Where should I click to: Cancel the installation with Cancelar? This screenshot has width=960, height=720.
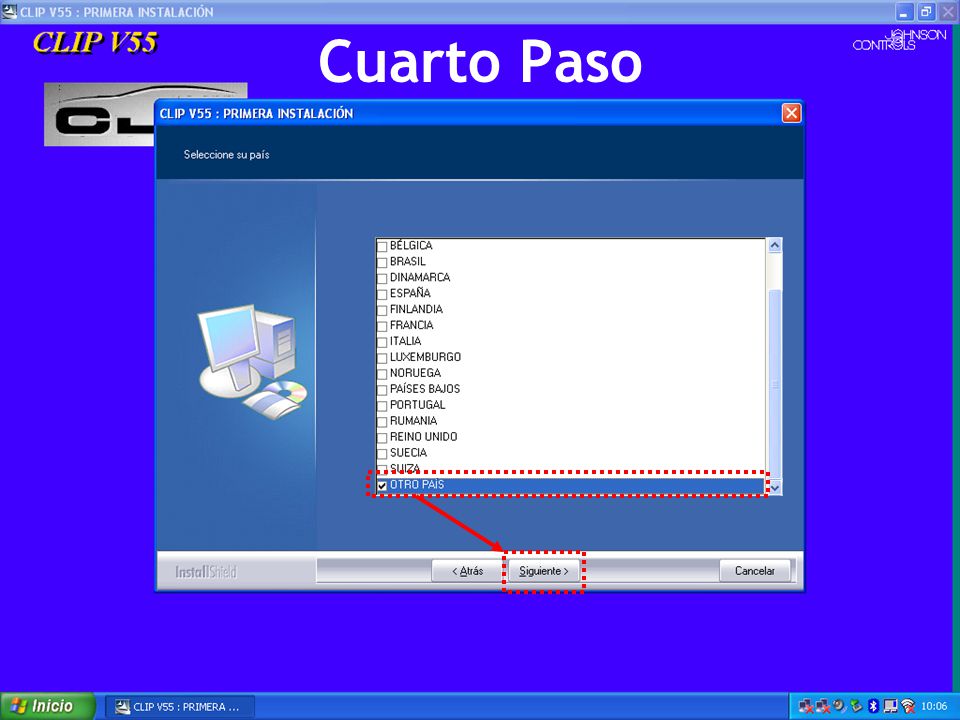click(754, 571)
